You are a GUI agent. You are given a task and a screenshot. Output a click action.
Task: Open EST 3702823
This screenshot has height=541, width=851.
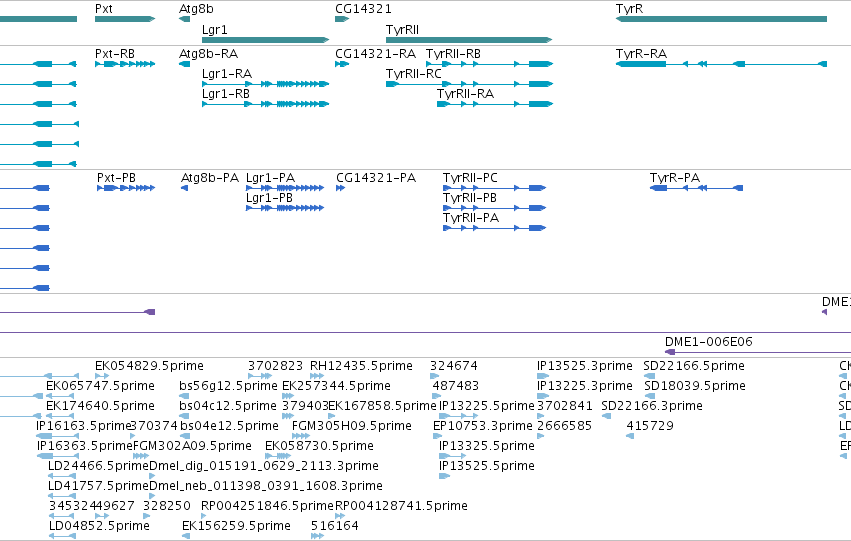point(275,366)
